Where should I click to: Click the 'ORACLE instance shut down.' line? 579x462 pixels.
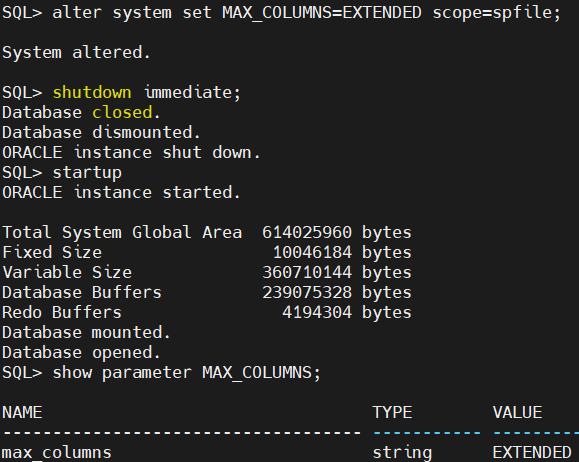click(131, 152)
